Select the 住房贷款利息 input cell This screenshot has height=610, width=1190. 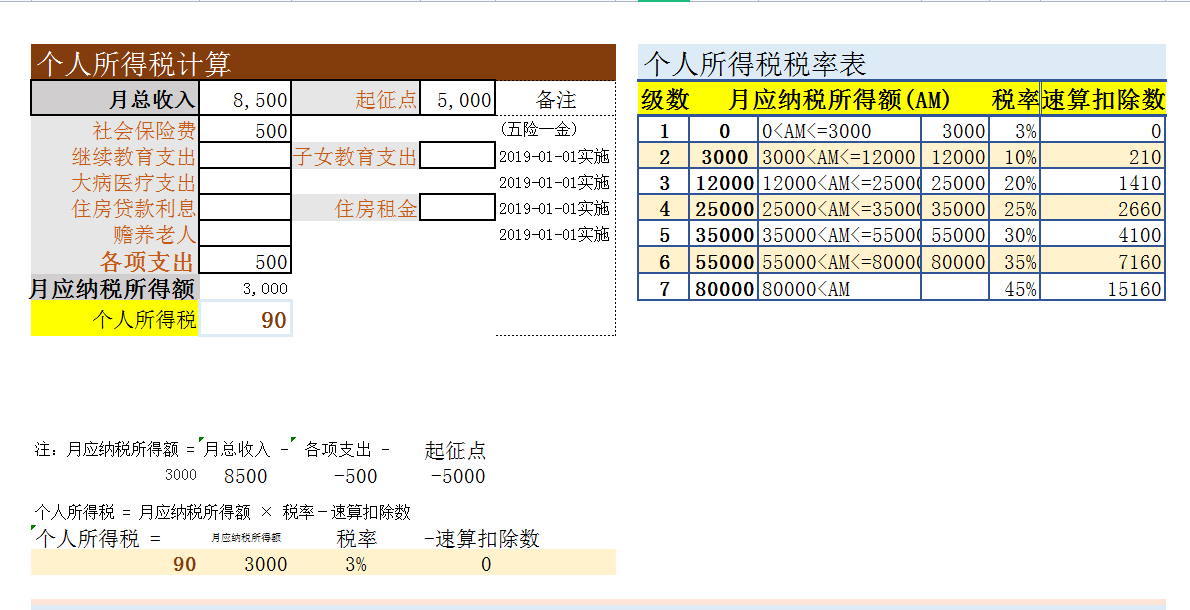[247, 207]
